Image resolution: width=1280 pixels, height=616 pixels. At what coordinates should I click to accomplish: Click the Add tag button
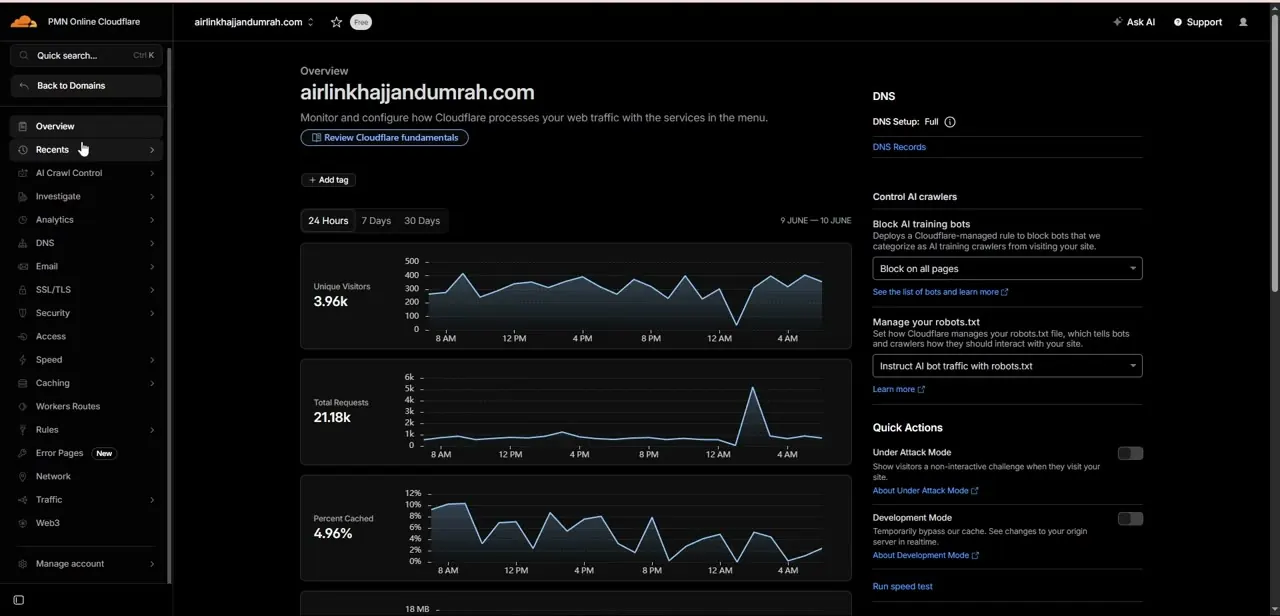(328, 180)
